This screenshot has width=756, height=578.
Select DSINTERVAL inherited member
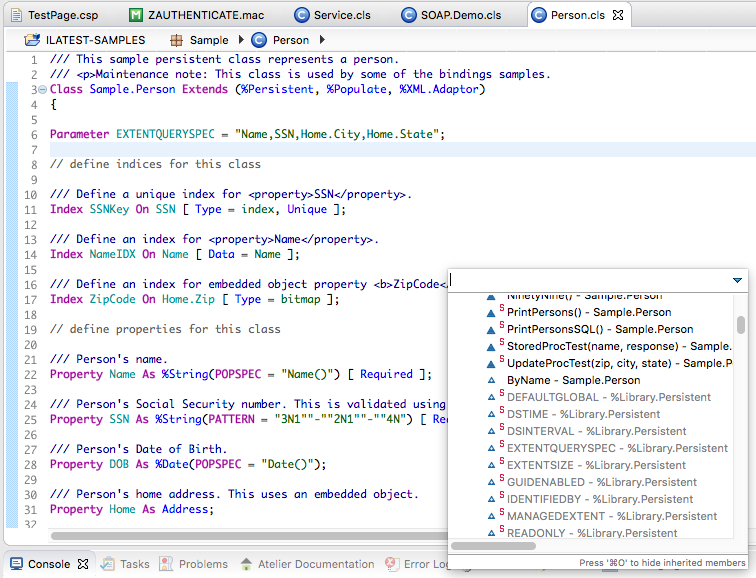click(x=596, y=431)
